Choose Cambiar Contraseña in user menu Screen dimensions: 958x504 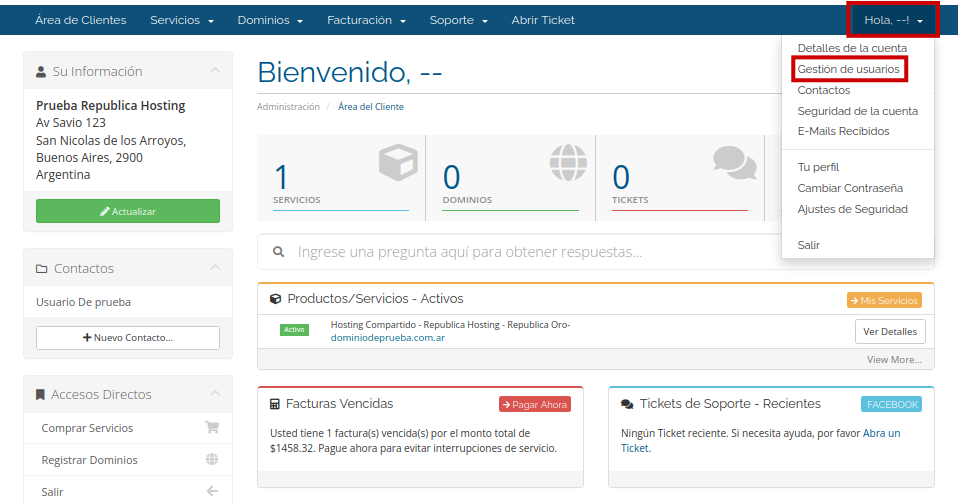click(x=850, y=188)
